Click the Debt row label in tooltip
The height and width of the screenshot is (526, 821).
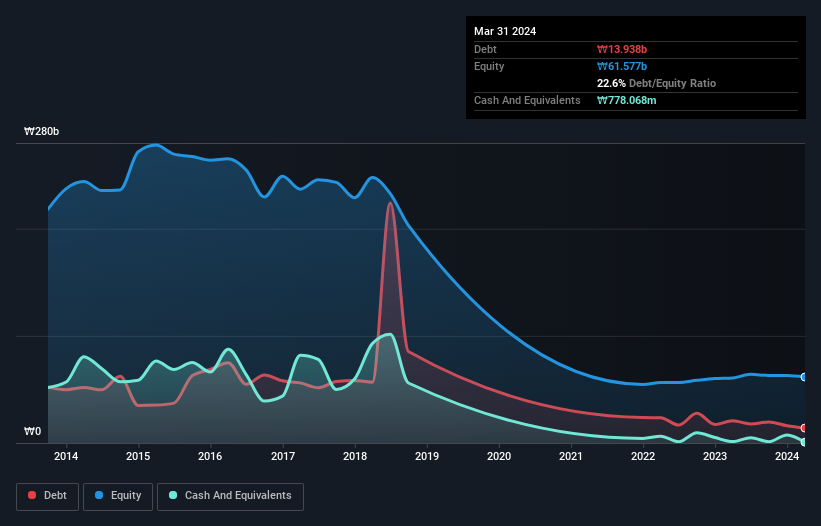pyautogui.click(x=485, y=49)
